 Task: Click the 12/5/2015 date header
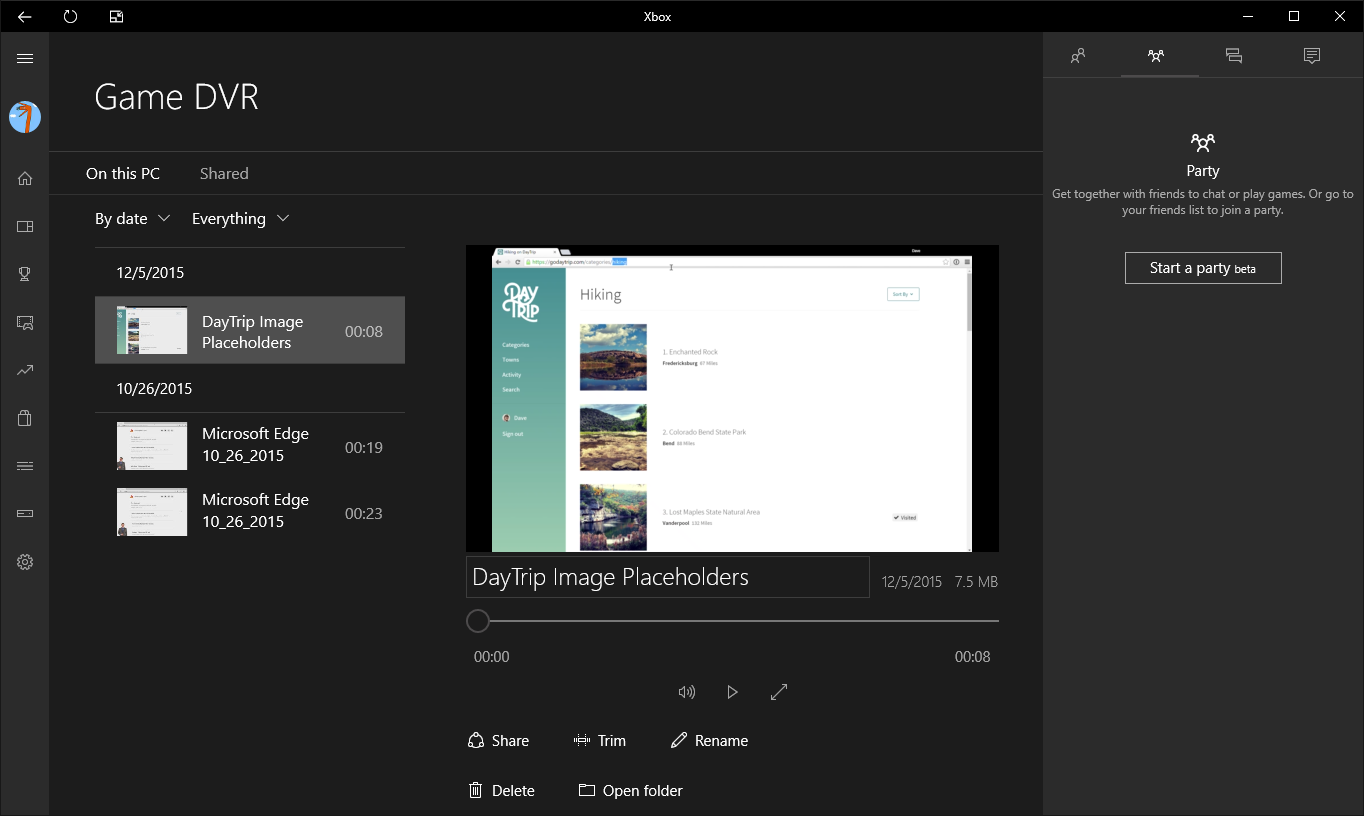(150, 273)
